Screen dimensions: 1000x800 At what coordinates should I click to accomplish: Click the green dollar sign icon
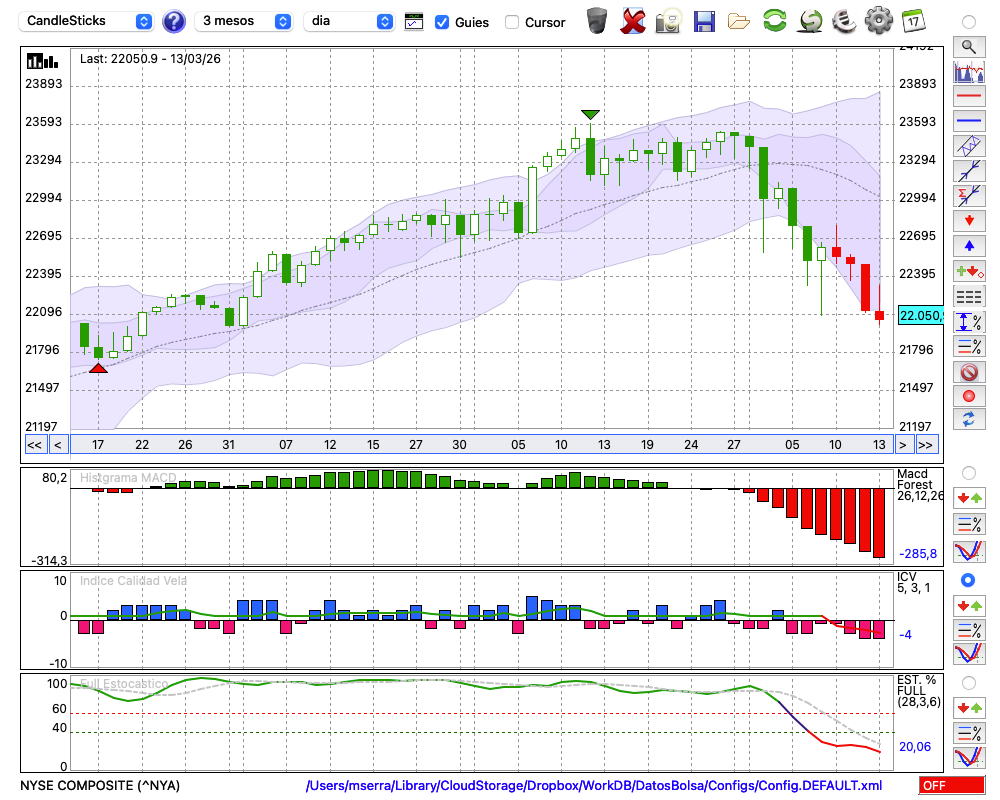[810, 21]
